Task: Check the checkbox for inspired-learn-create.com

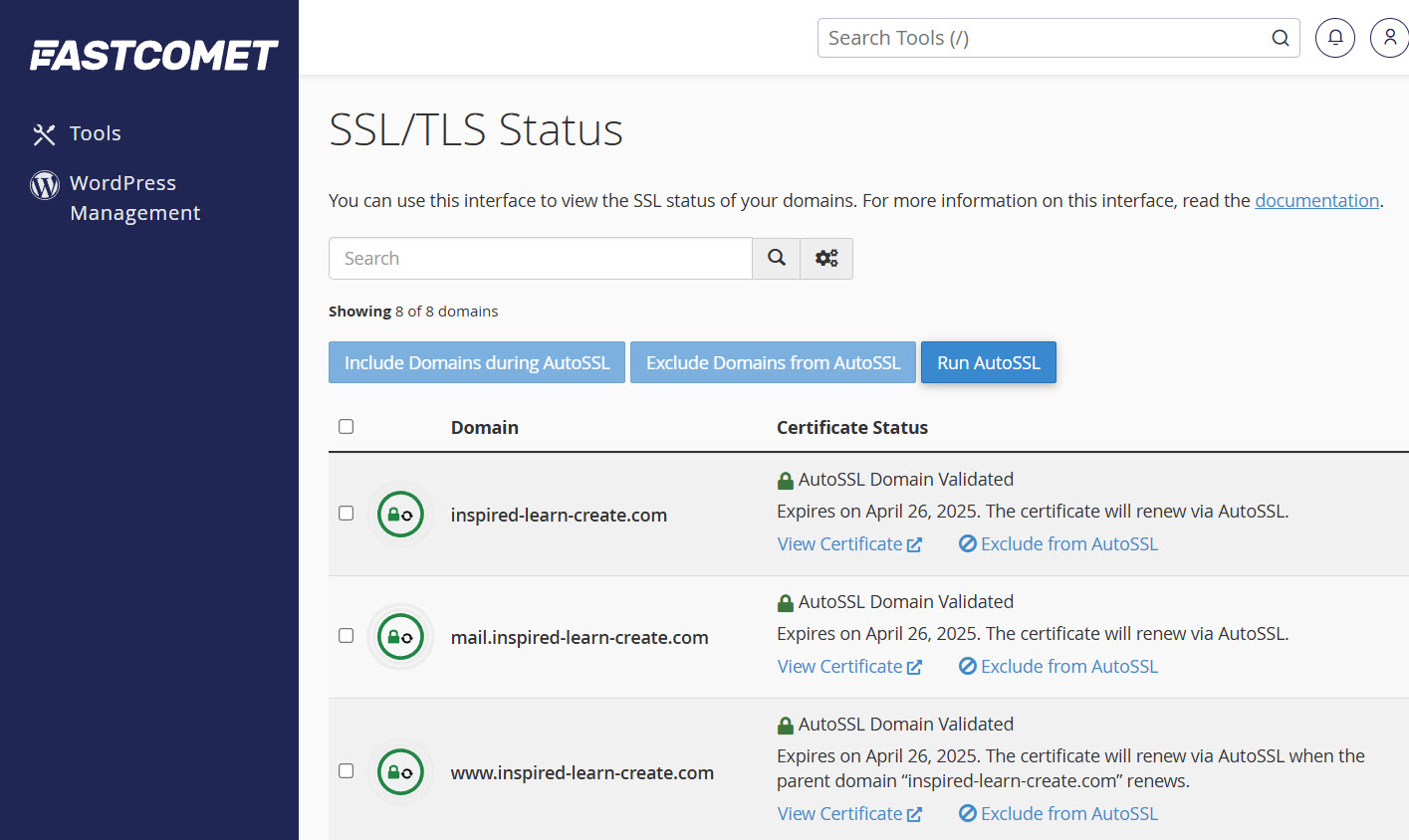Action: 346,513
